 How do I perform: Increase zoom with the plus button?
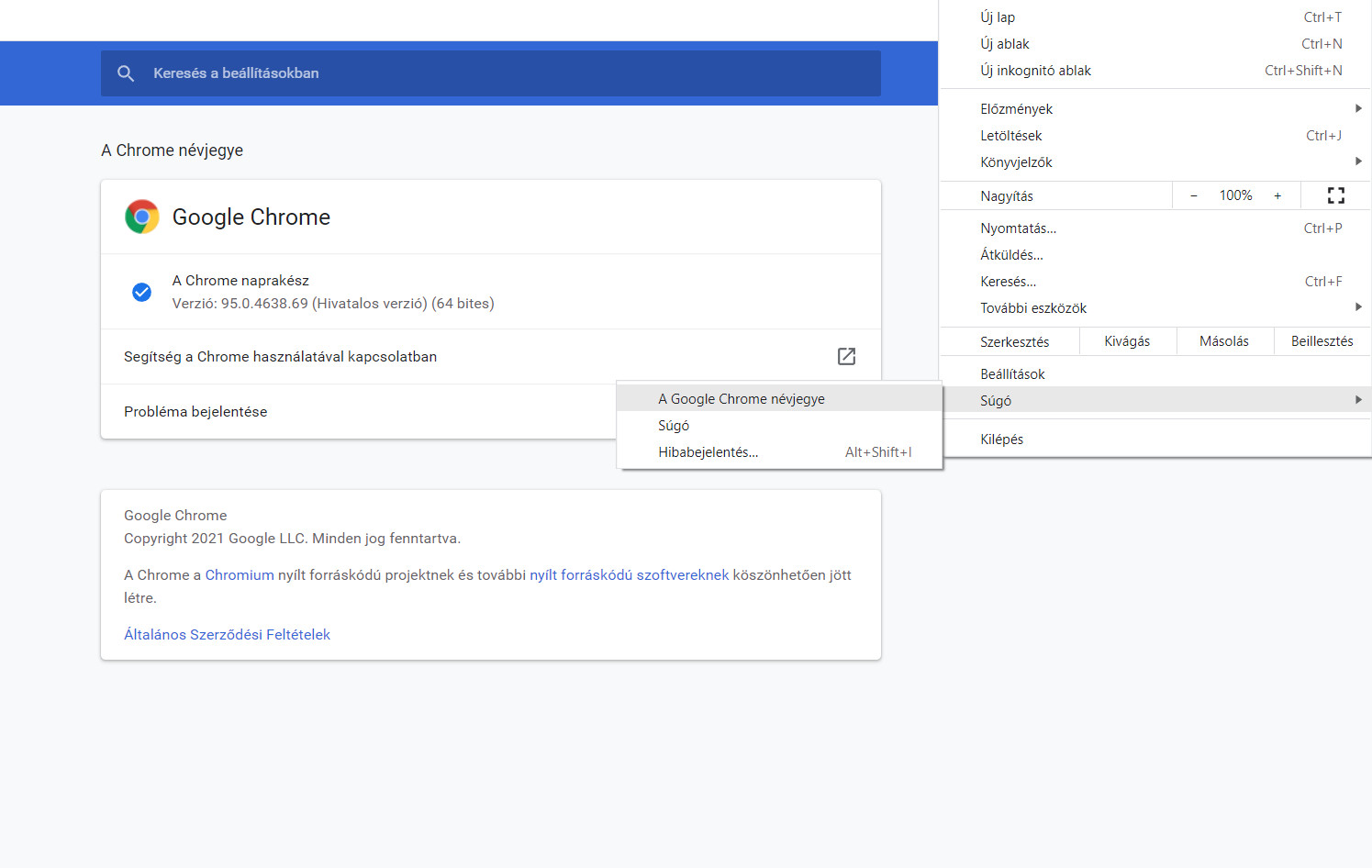click(1277, 195)
